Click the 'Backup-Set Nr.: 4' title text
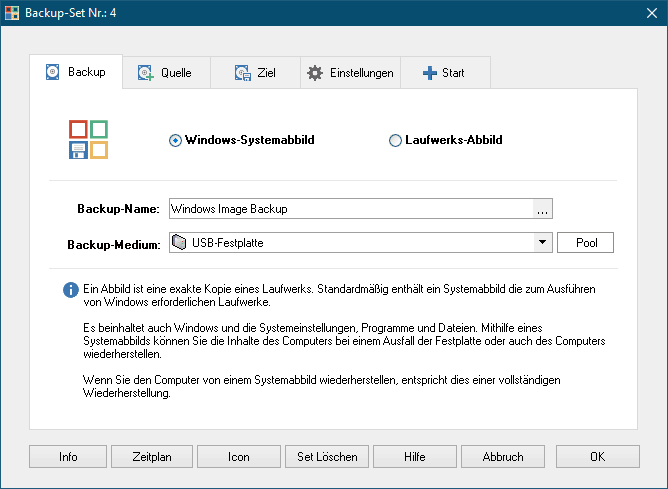The height and width of the screenshot is (489, 668). coord(70,13)
